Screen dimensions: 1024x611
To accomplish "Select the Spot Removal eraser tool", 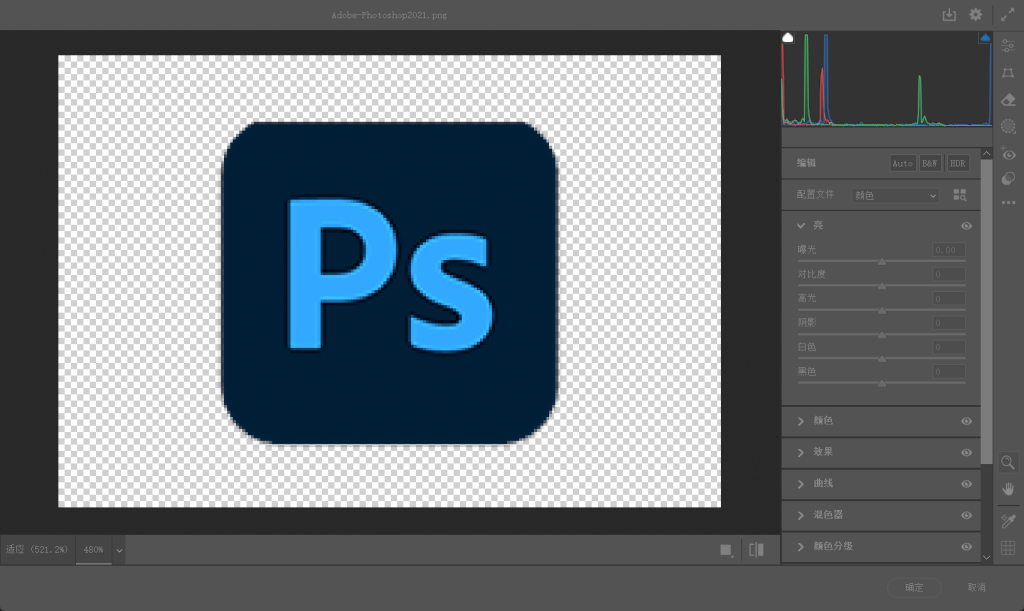I will pos(1008,100).
